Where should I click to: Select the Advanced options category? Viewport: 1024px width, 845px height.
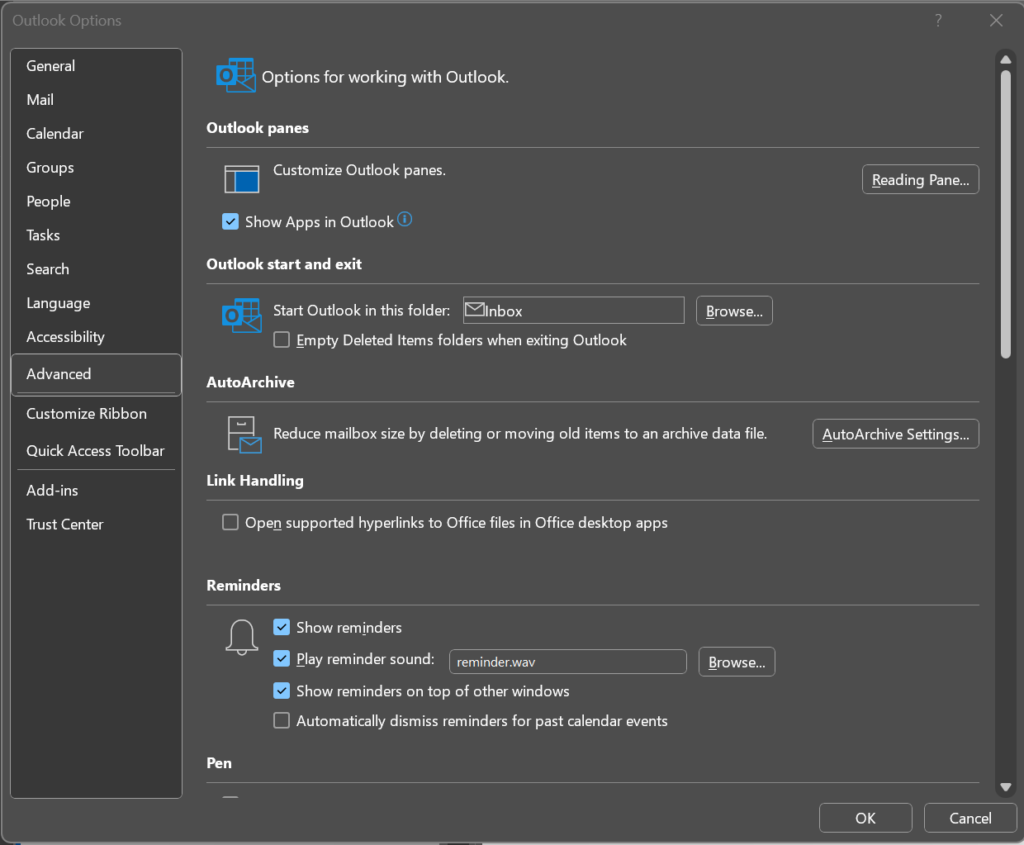pyautogui.click(x=96, y=374)
